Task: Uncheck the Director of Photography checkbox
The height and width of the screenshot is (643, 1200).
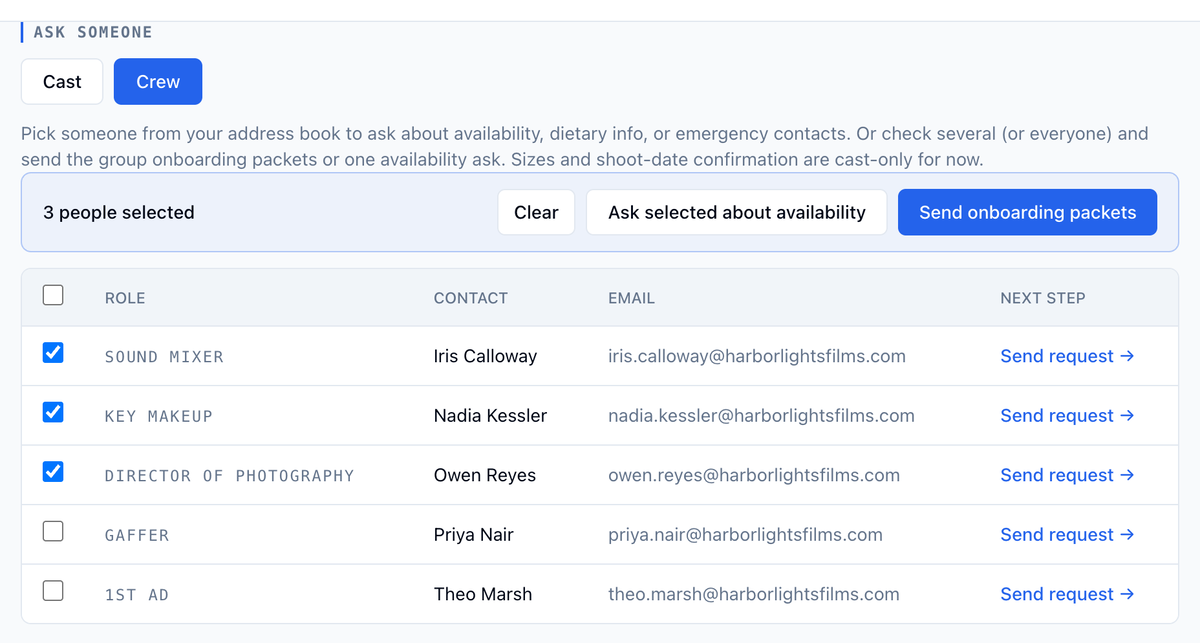Action: pyautogui.click(x=53, y=472)
